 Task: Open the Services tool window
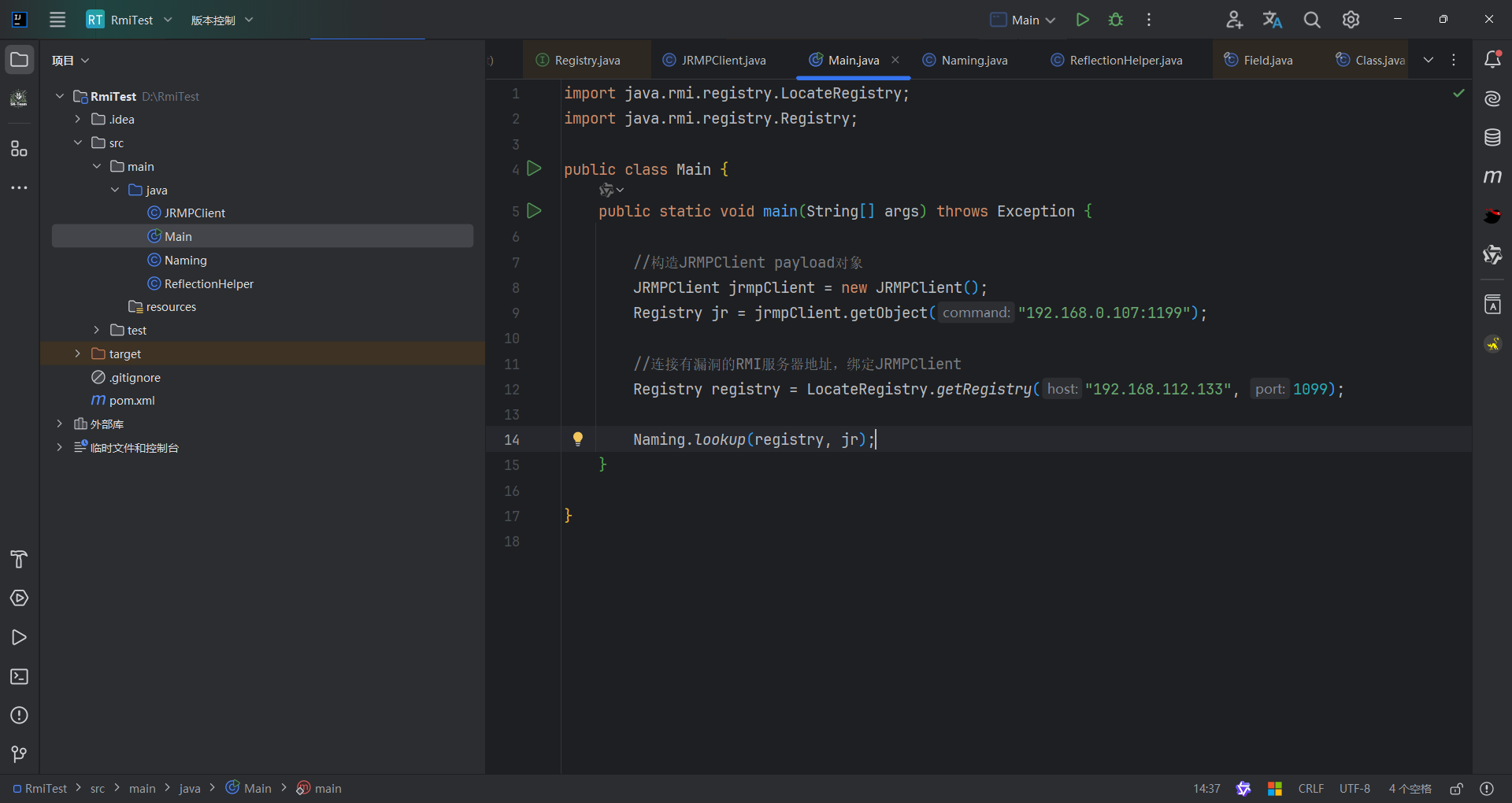pyautogui.click(x=19, y=598)
